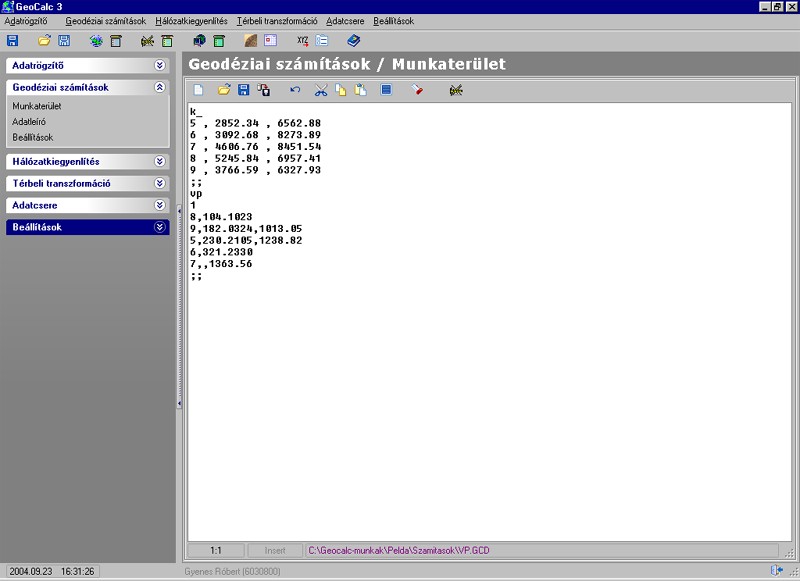The height and width of the screenshot is (581, 800).
Task: Select Munkaterület in the sidebar
Action: point(37,106)
